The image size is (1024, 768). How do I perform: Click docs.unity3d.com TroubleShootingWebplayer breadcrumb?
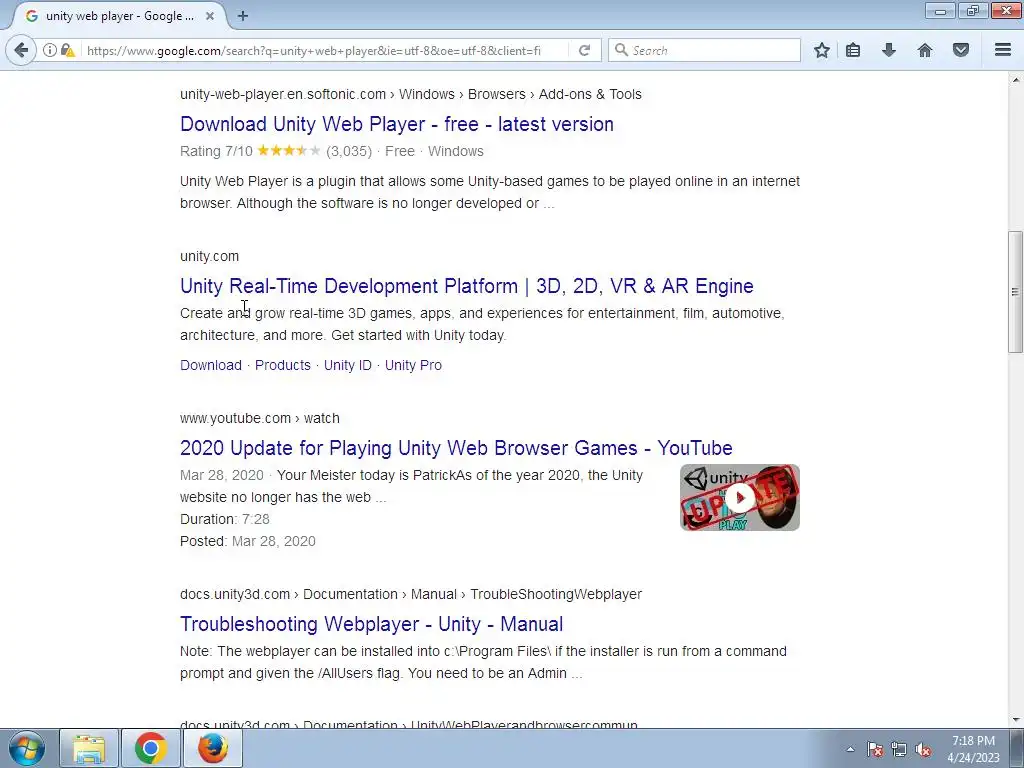(x=411, y=594)
